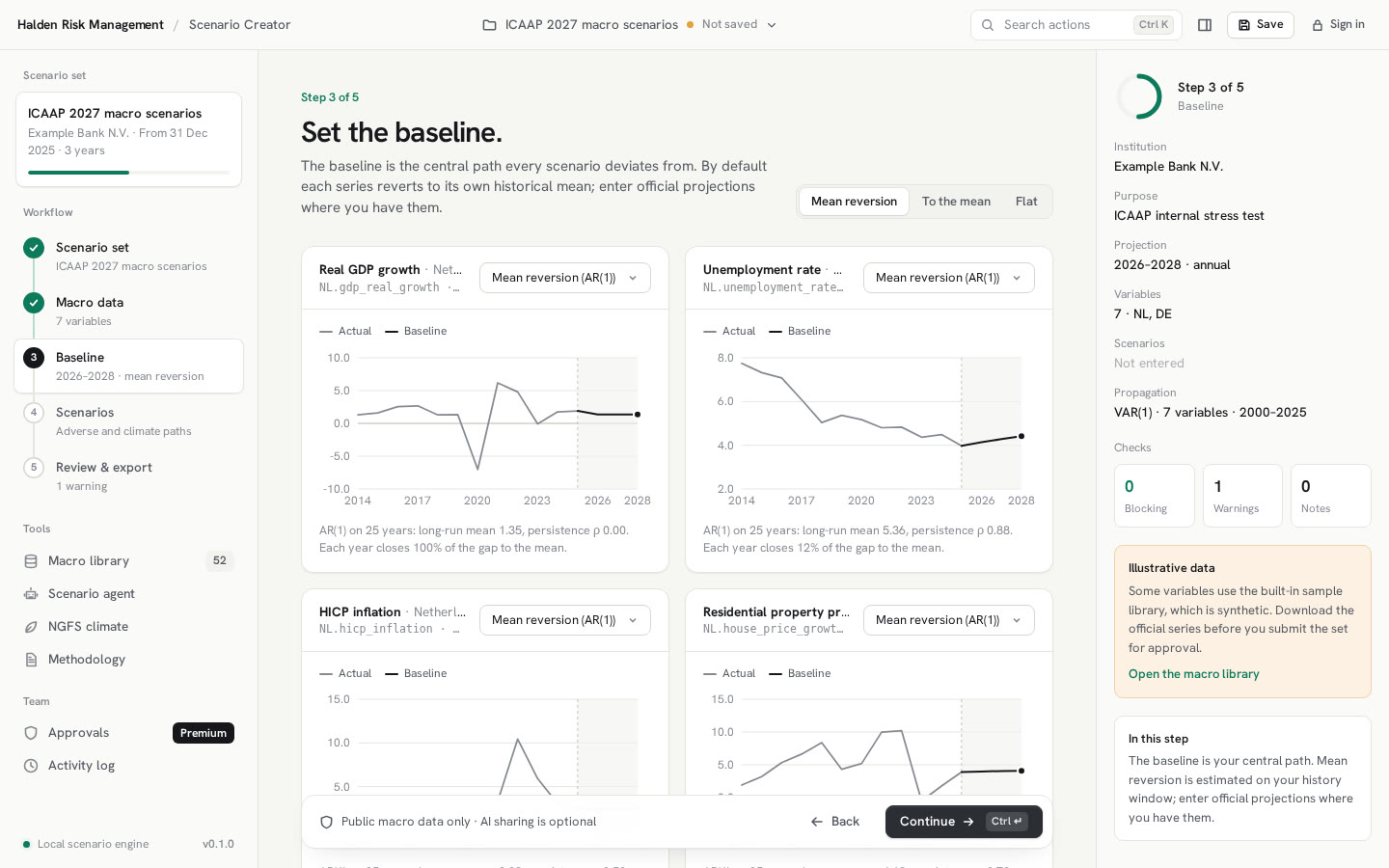
Task: Click the step 5 Review & export circle
Action: click(x=34, y=468)
